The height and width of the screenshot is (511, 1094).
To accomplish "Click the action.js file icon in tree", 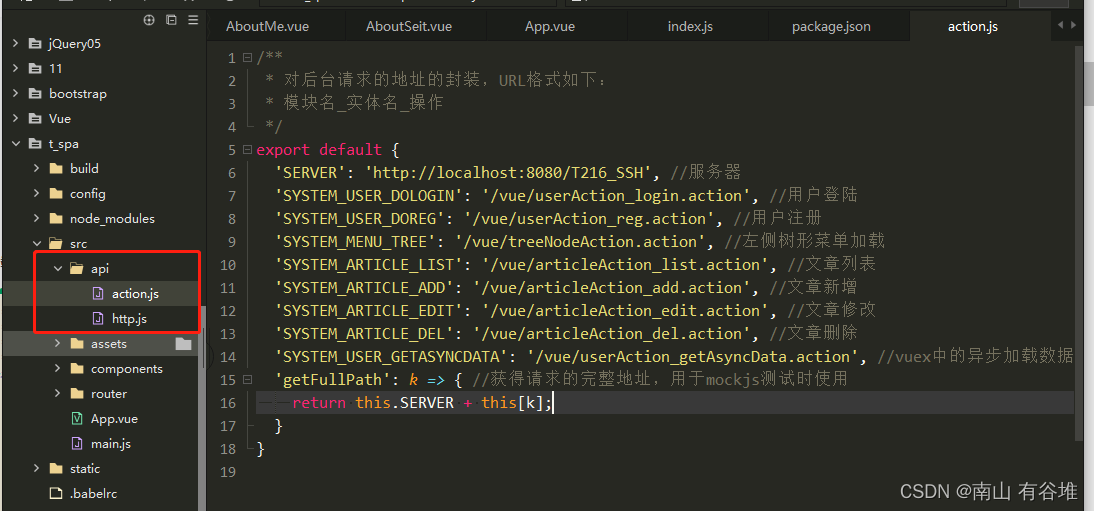I will click(x=98, y=294).
